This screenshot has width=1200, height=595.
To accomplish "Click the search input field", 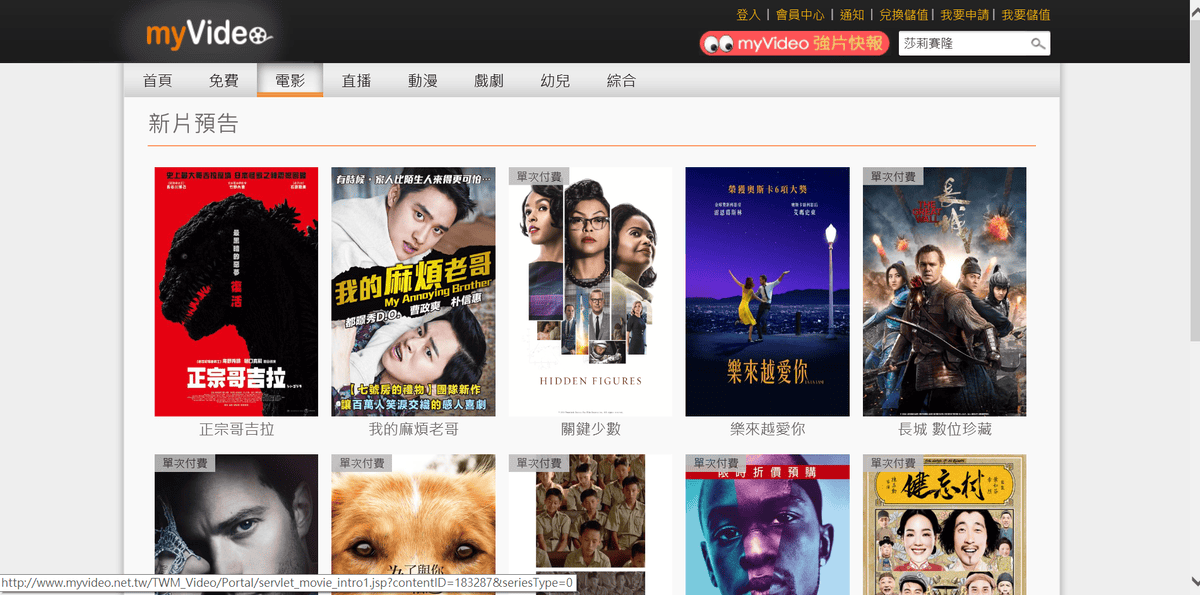I will 962,44.
